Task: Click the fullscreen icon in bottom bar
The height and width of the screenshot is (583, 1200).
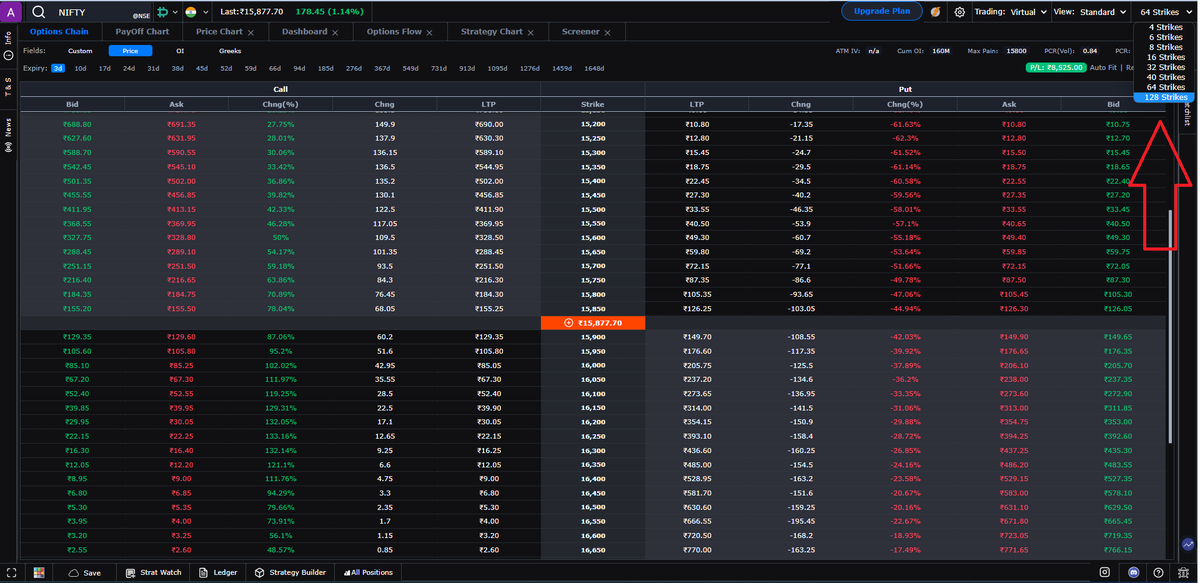Action: (x=12, y=573)
